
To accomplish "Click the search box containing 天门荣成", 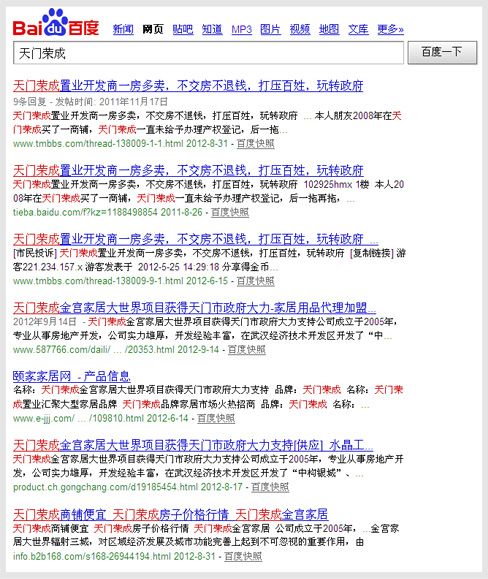I will point(208,53).
